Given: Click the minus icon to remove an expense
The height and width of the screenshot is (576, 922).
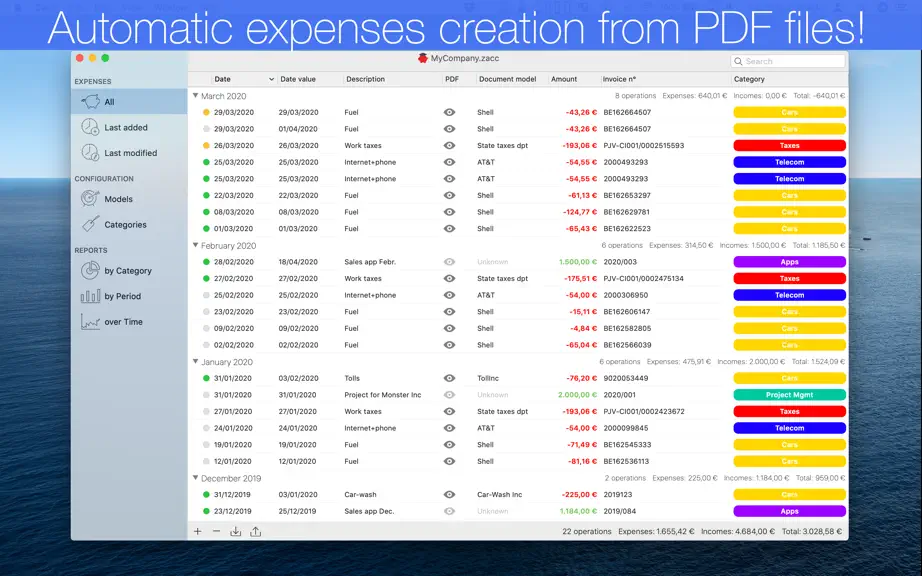Looking at the screenshot, I should (x=216, y=531).
